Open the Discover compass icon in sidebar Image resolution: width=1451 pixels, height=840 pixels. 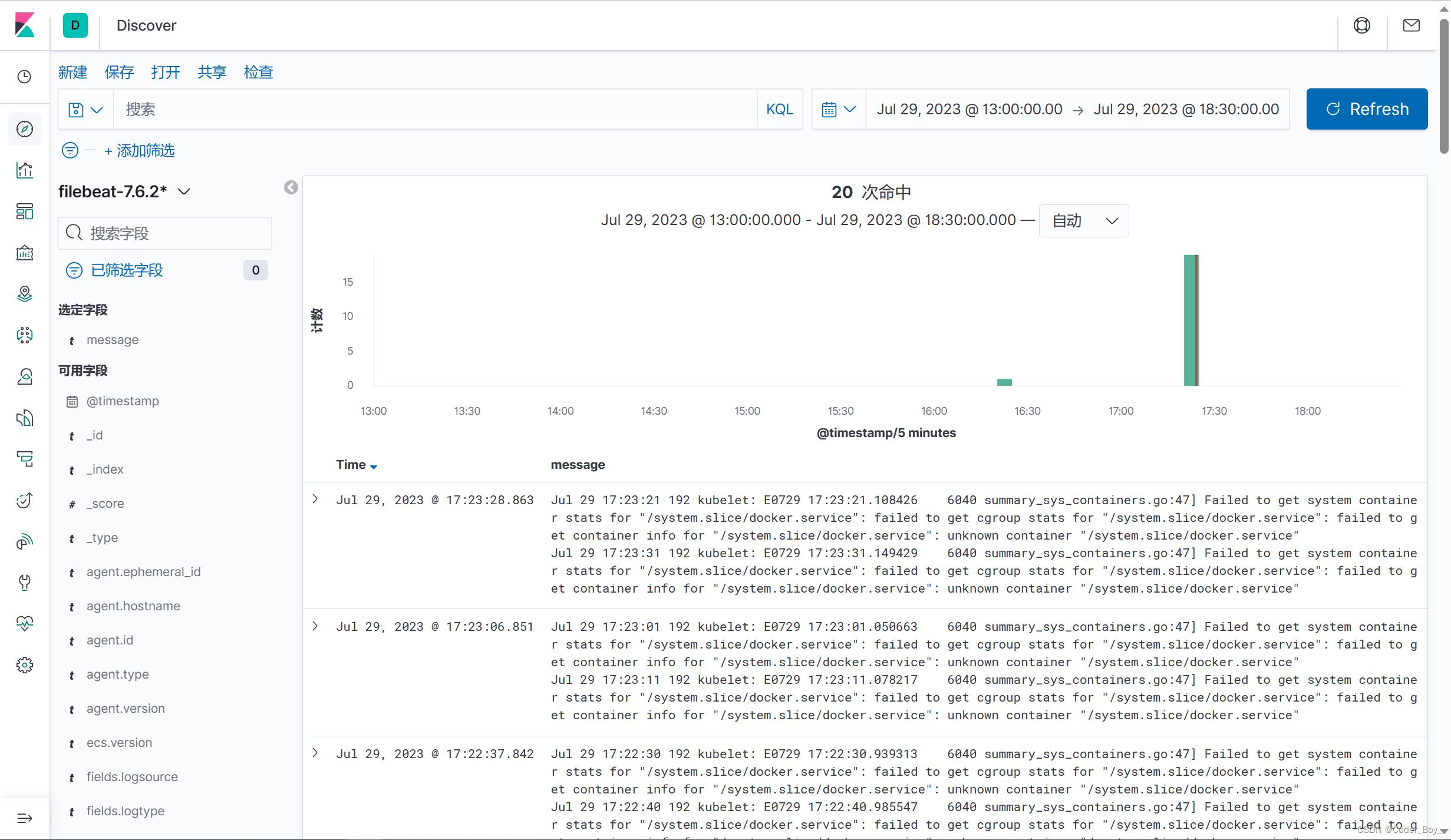click(25, 129)
